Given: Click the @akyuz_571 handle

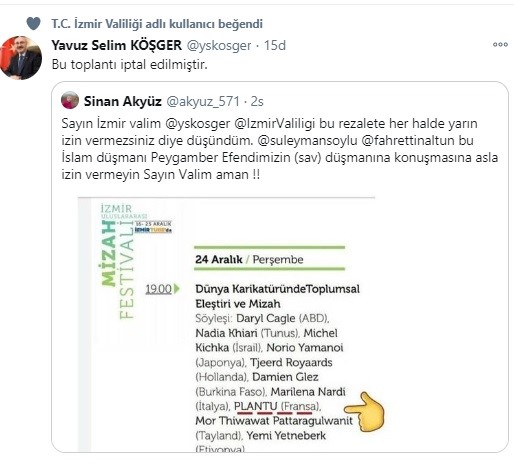Looking at the screenshot, I should (x=203, y=102).
